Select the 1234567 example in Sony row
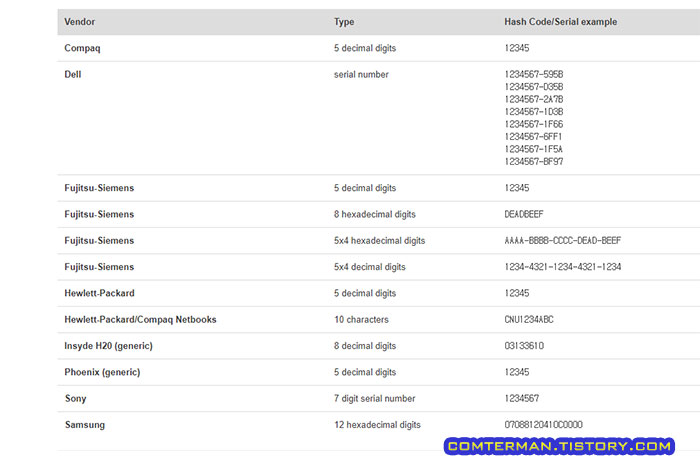 [521, 399]
